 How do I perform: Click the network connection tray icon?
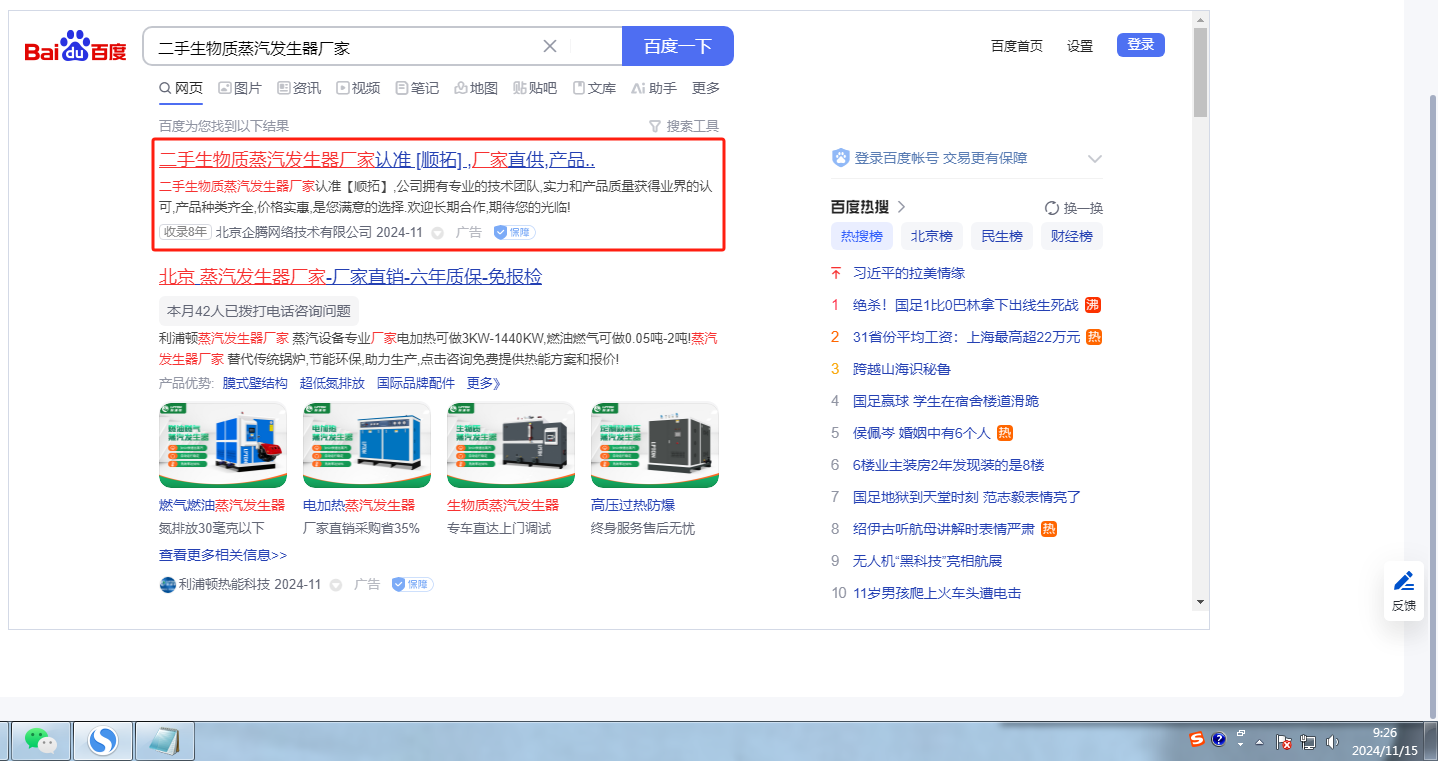tap(1307, 743)
